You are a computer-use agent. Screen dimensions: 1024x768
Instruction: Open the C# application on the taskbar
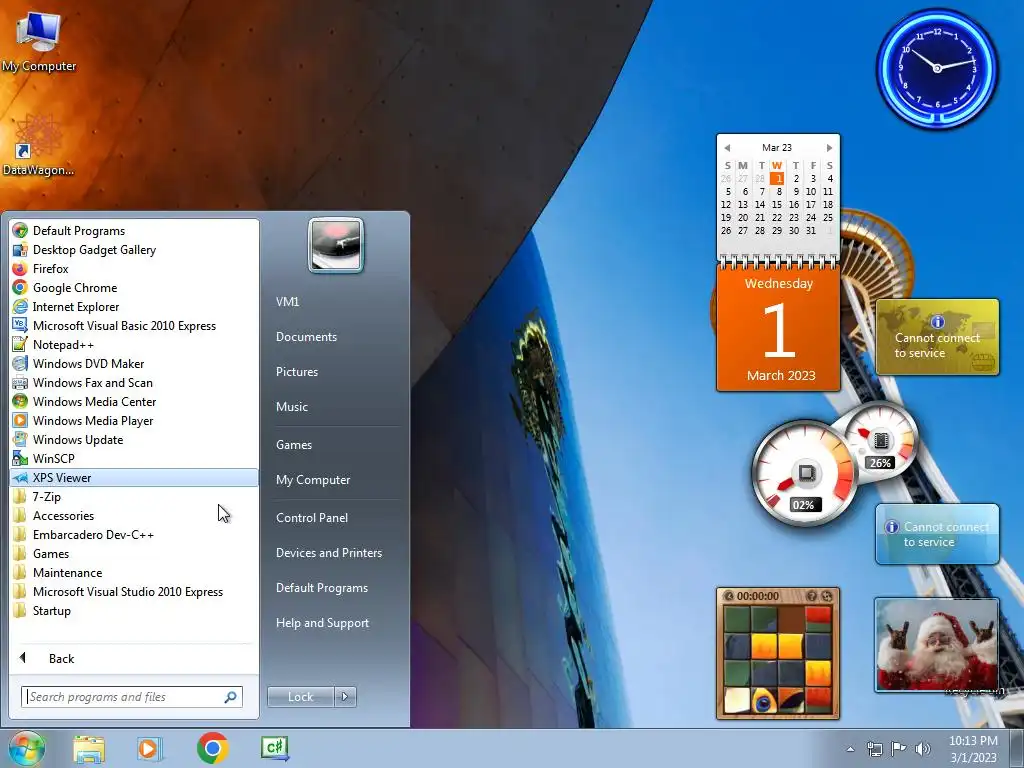point(275,748)
